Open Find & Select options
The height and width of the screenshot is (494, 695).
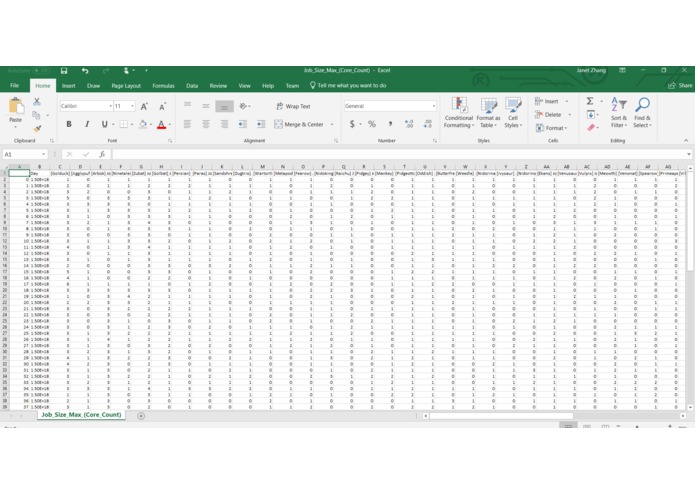642,113
